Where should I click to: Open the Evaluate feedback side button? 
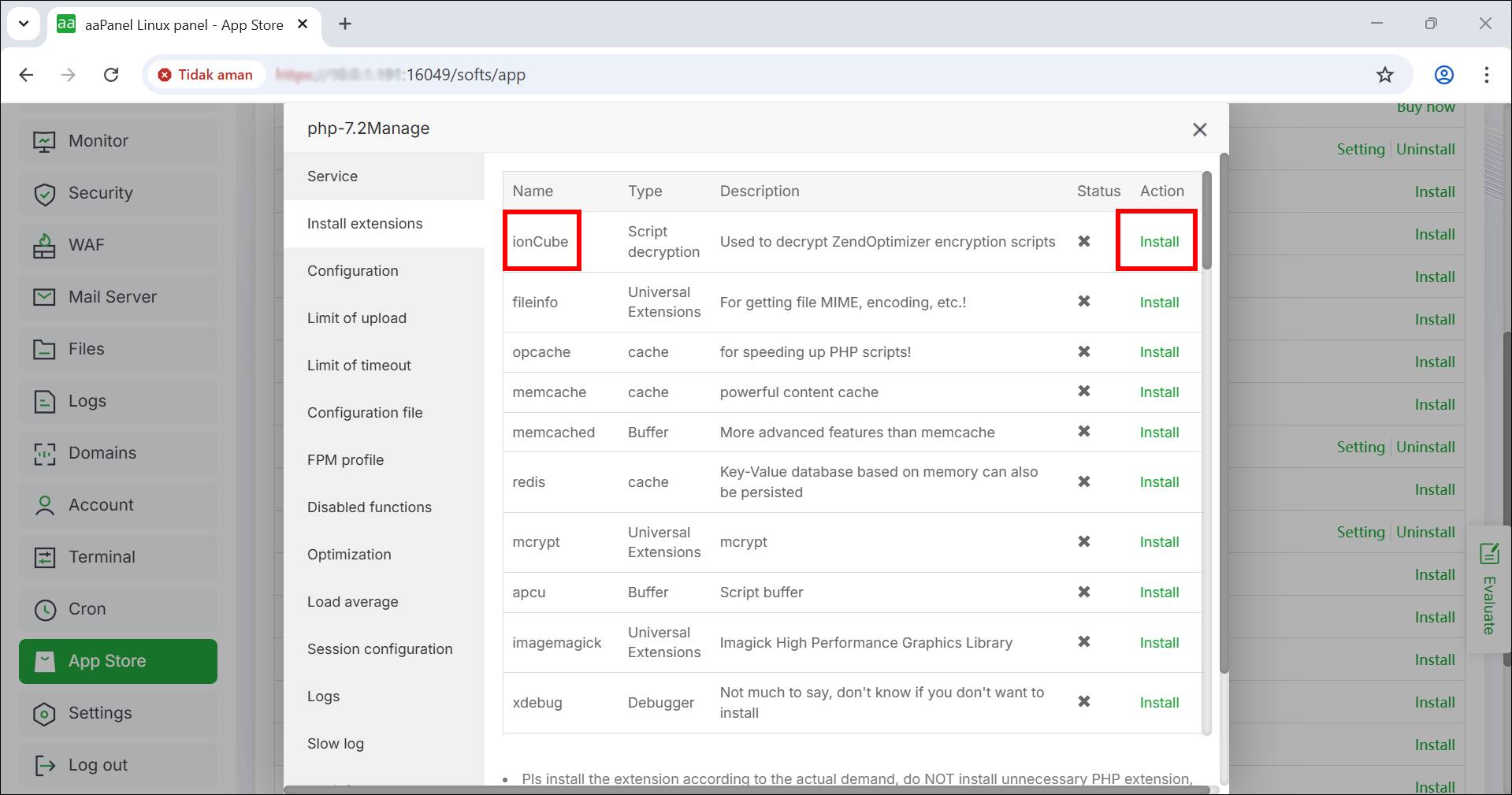point(1488,589)
